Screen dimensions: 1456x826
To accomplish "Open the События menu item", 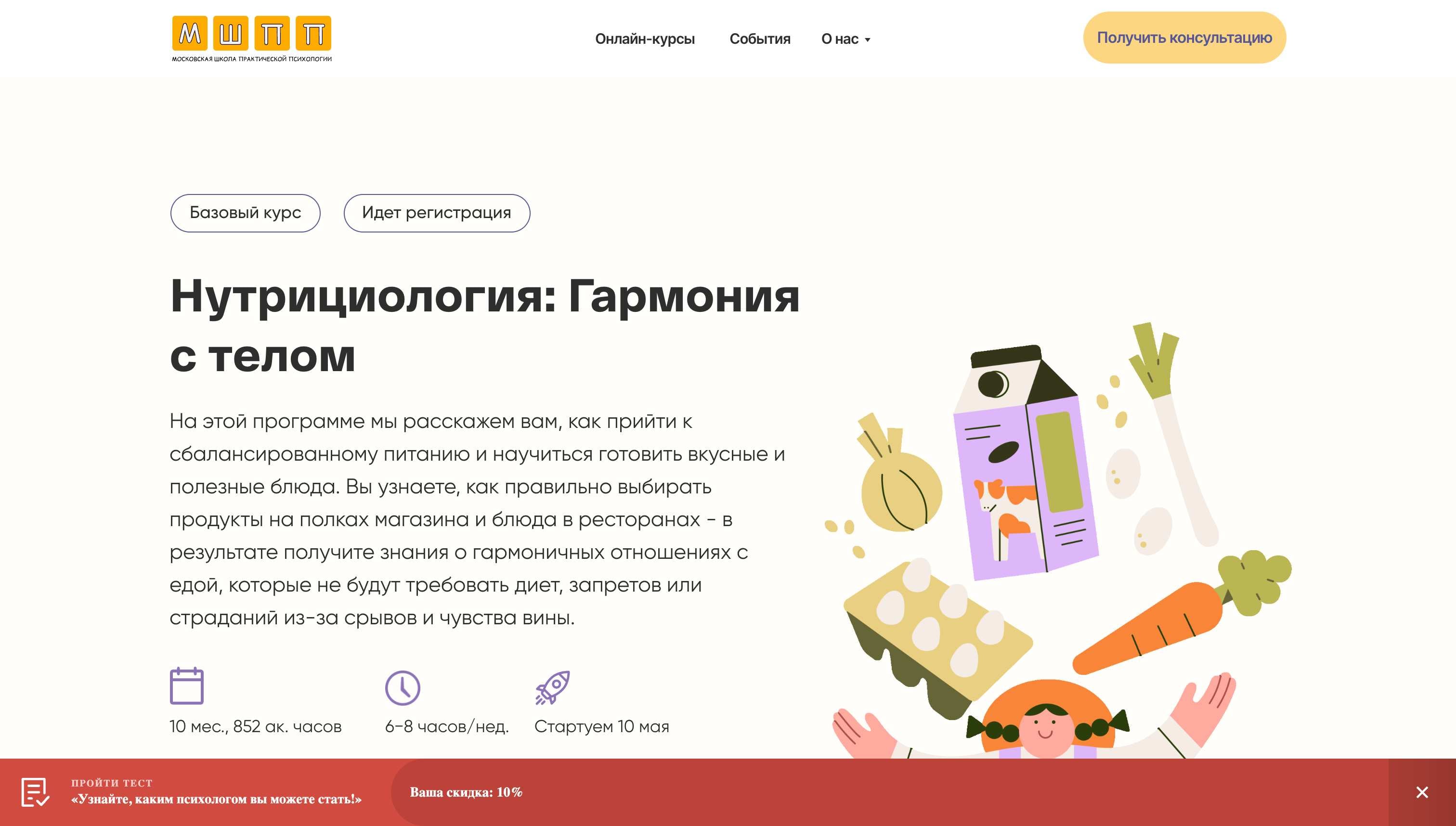I will click(760, 39).
